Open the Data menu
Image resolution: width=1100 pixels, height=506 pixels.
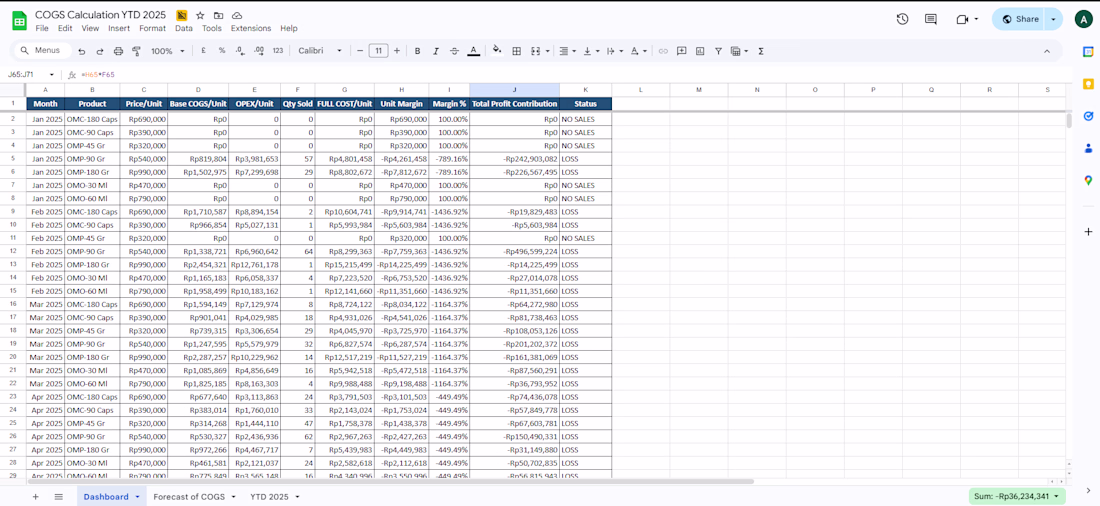click(184, 29)
